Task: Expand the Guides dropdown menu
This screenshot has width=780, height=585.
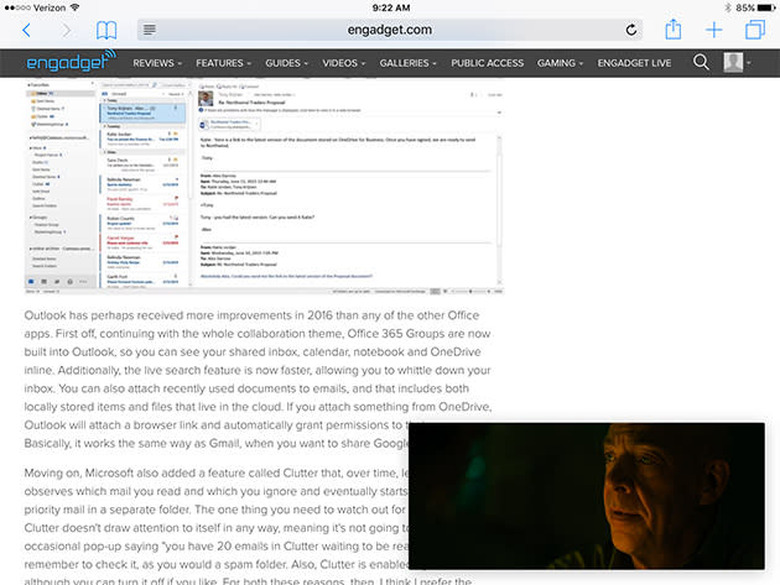Action: [x=286, y=63]
